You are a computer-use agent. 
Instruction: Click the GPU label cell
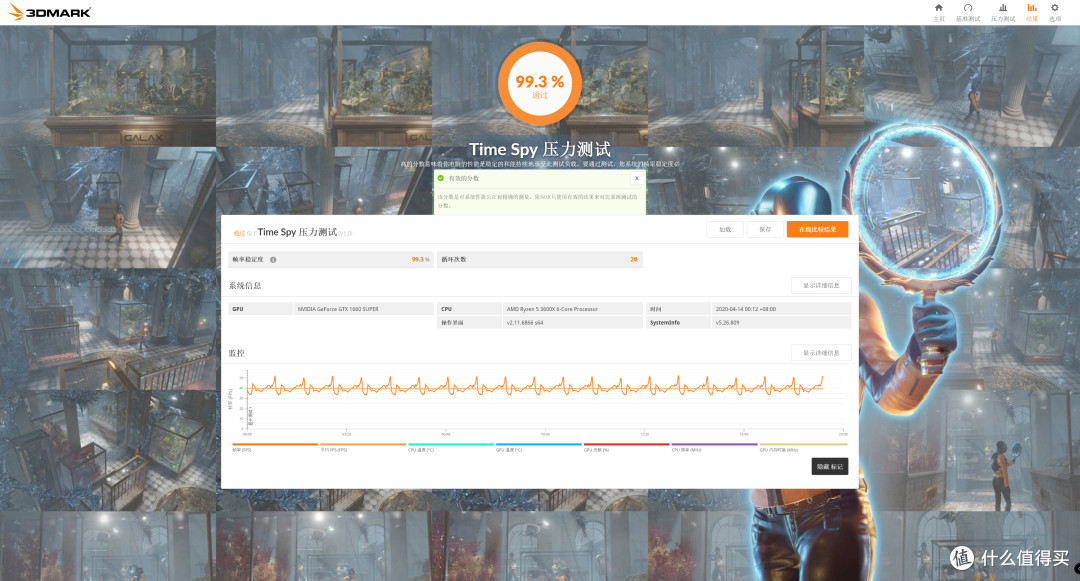260,309
